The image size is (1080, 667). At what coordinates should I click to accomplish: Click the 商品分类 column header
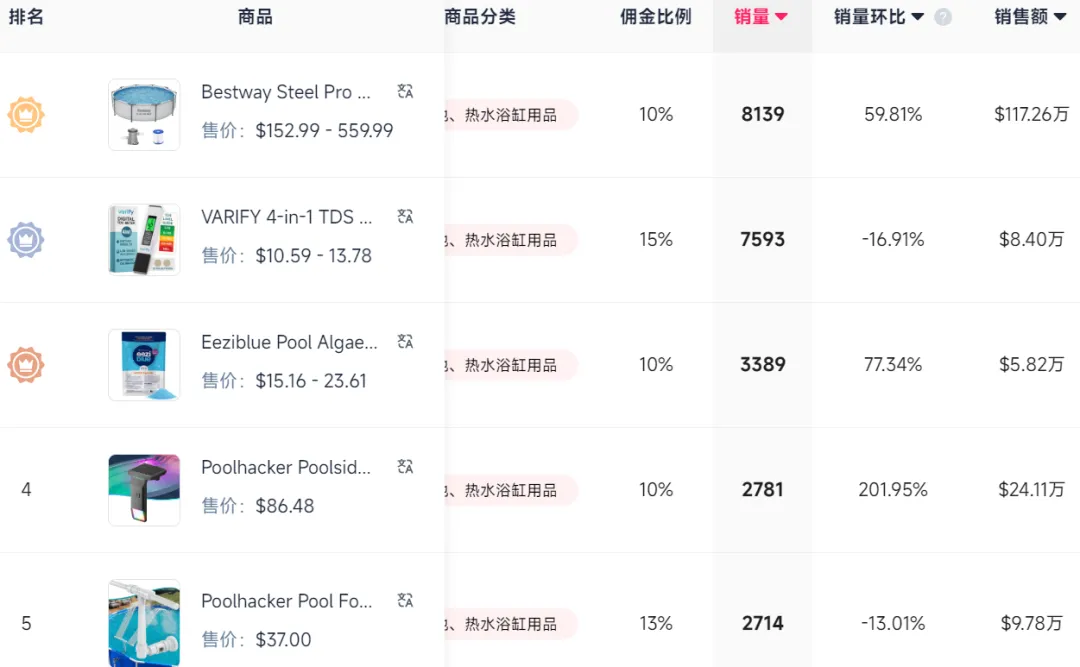(480, 17)
